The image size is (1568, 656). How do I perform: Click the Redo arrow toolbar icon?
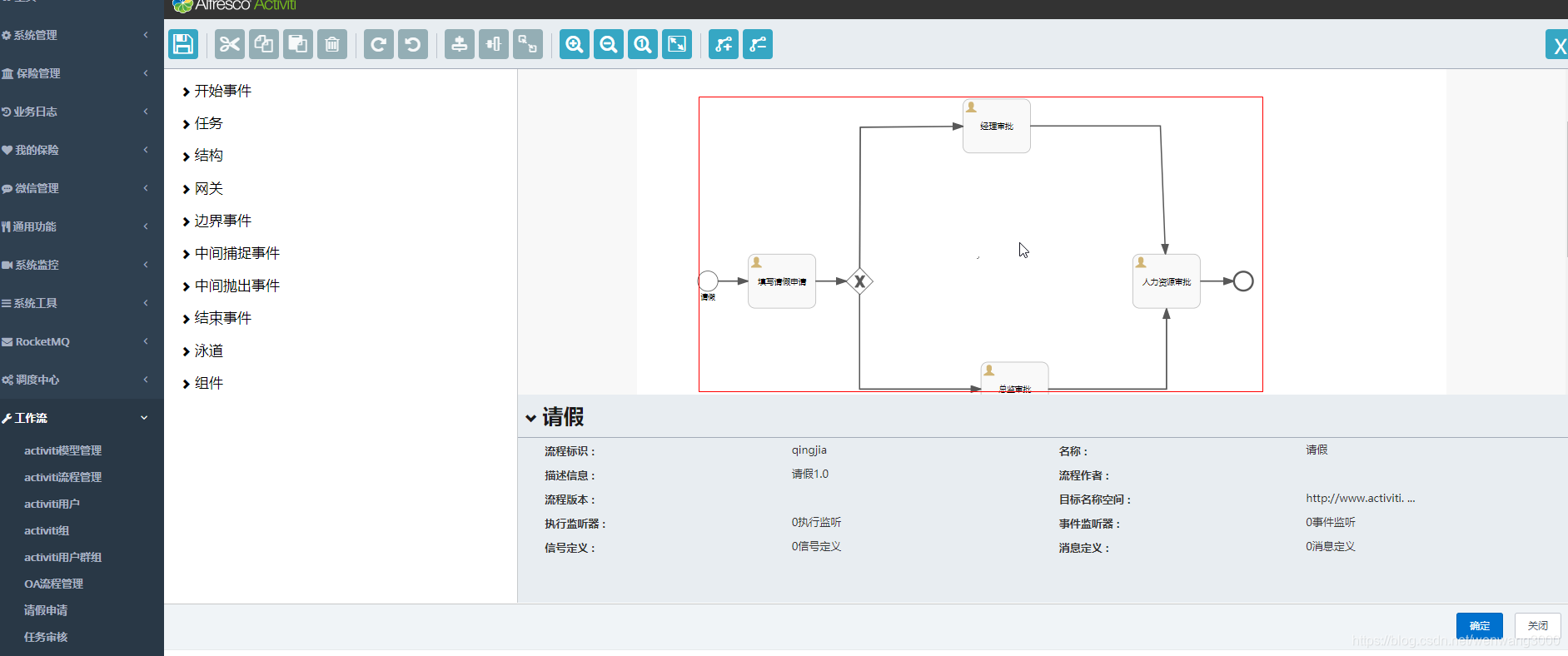[379, 44]
